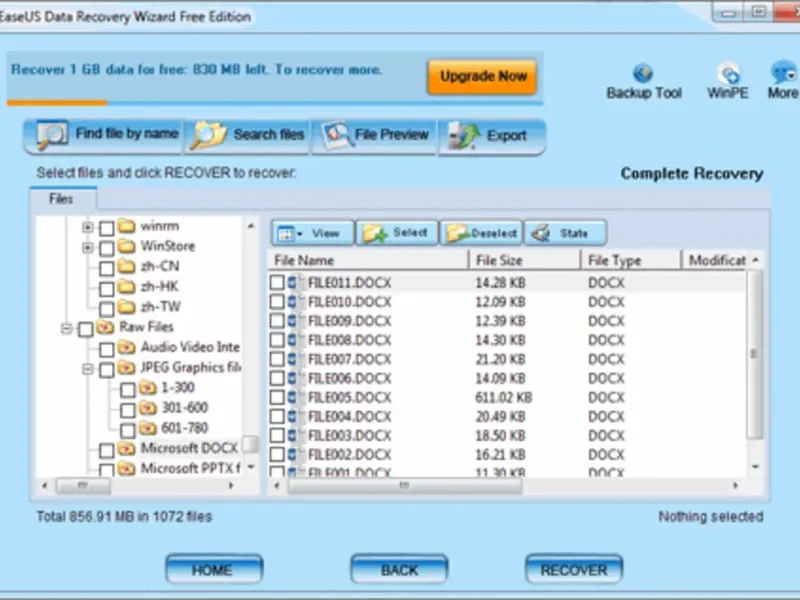Click the 301-600 folder icon
Screen dimensions: 800x600
click(x=147, y=408)
